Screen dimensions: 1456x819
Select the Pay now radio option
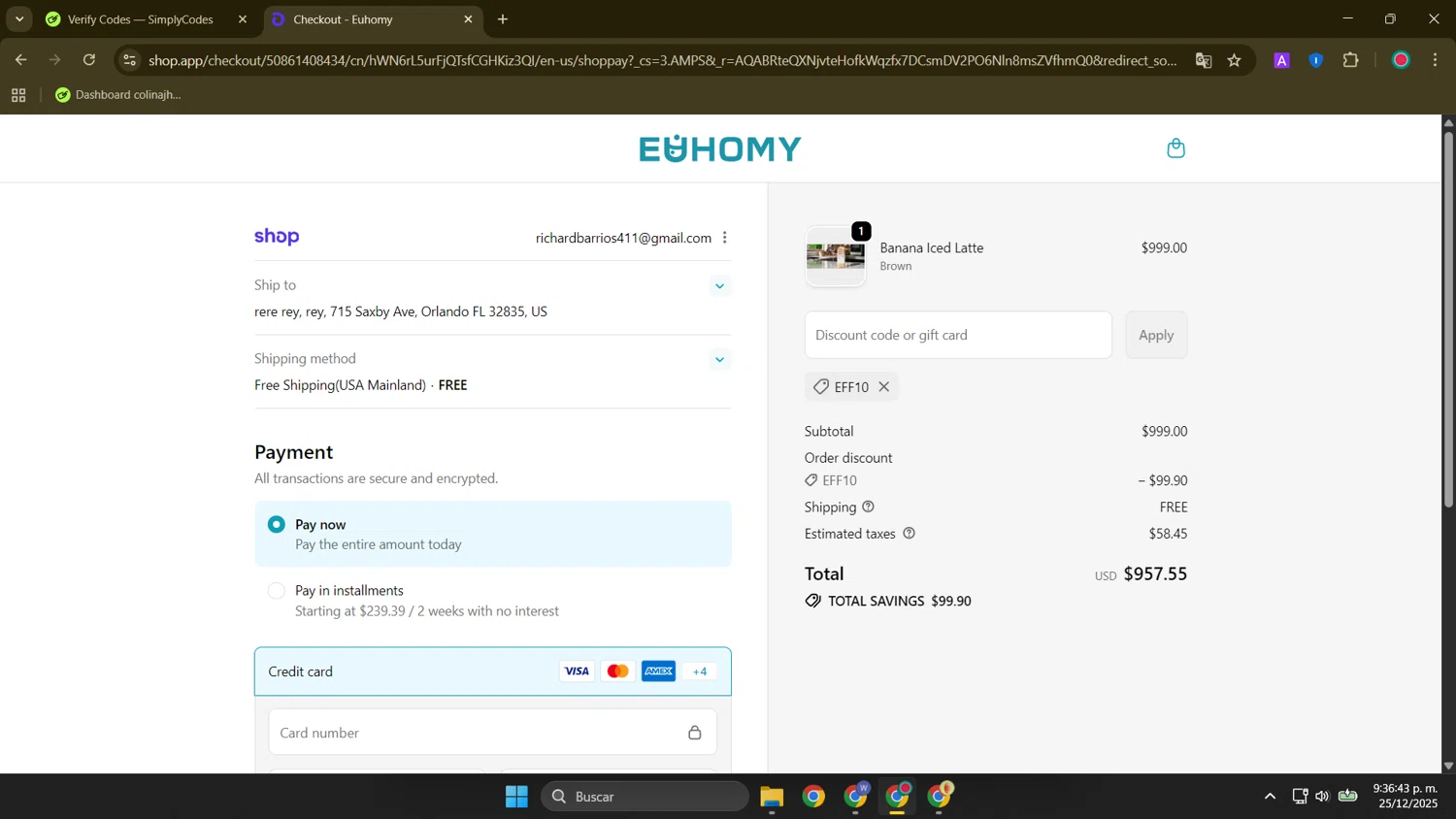(x=277, y=525)
